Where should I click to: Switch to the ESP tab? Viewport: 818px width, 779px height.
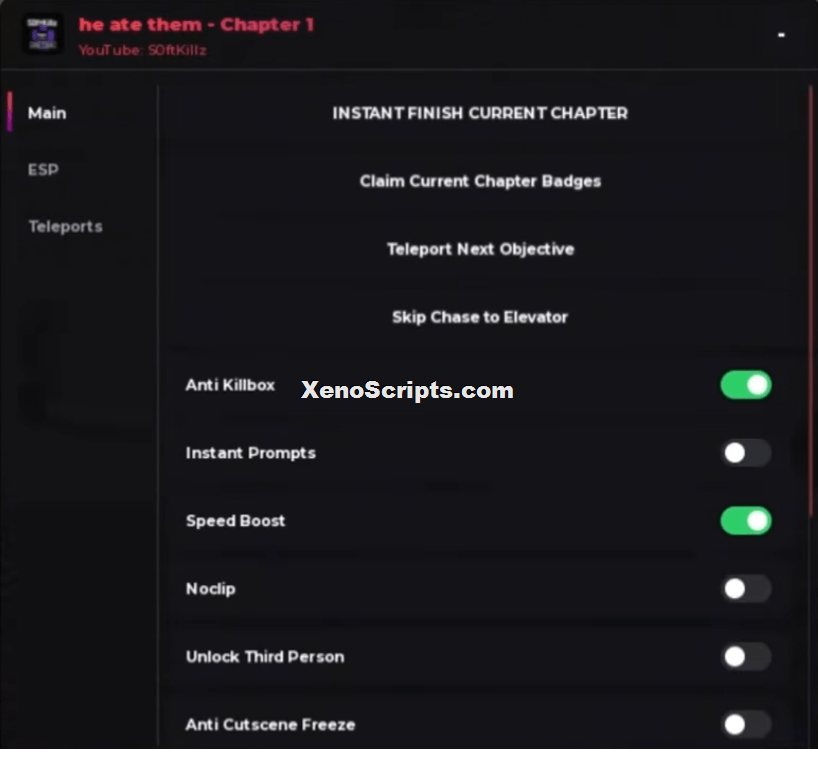[43, 170]
